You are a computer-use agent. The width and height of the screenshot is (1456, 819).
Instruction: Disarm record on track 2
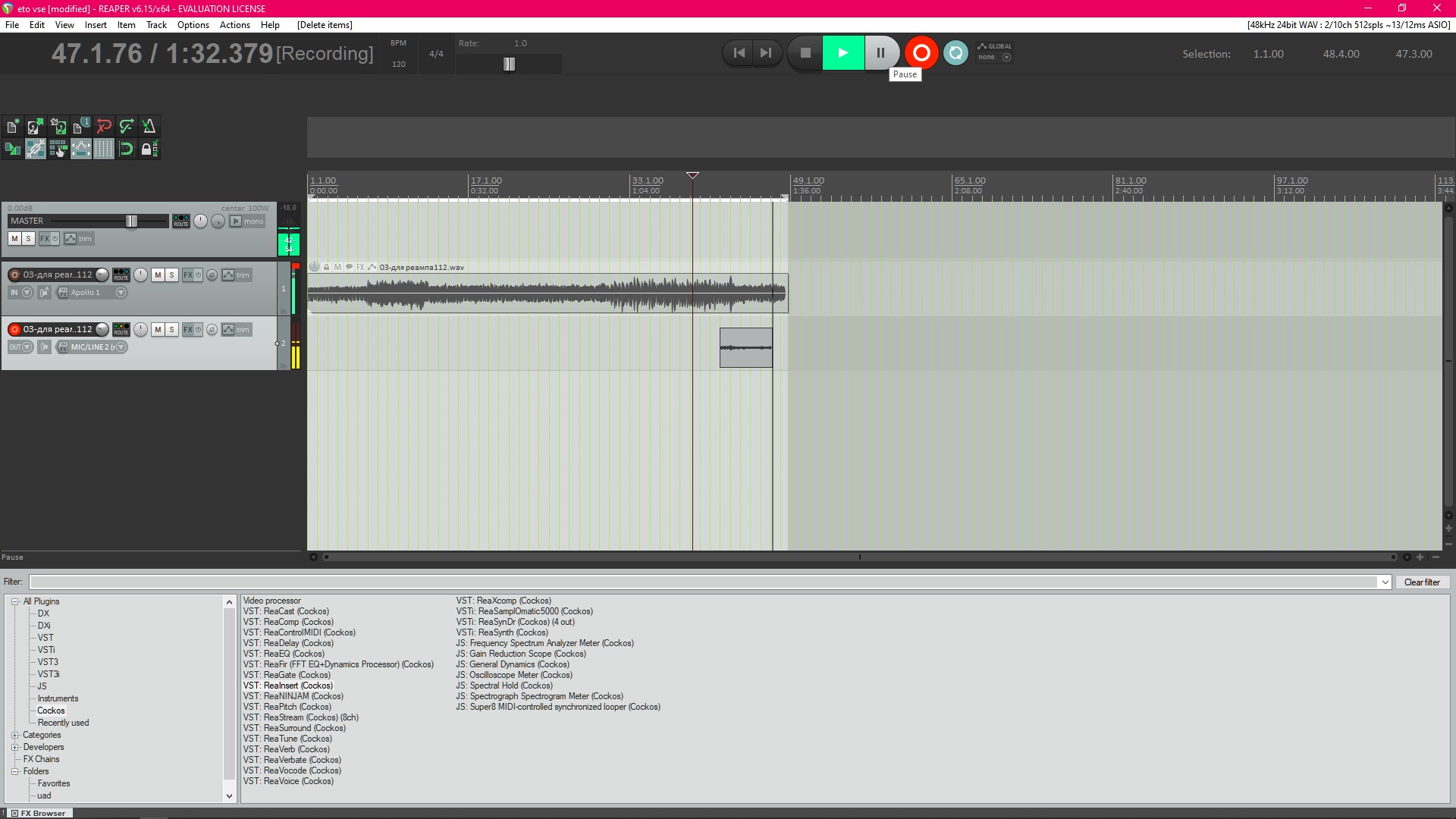[14, 329]
